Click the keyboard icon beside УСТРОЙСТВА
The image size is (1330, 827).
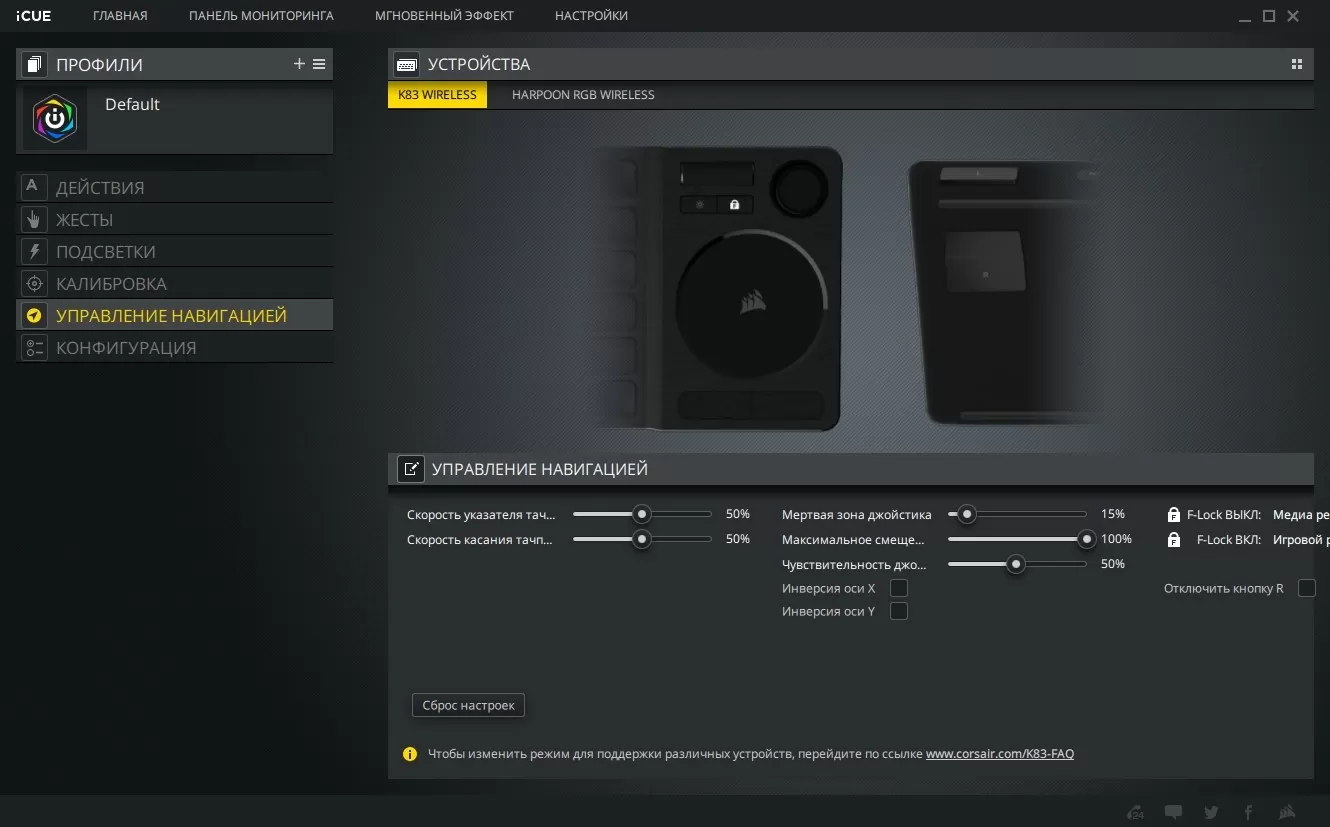[407, 64]
